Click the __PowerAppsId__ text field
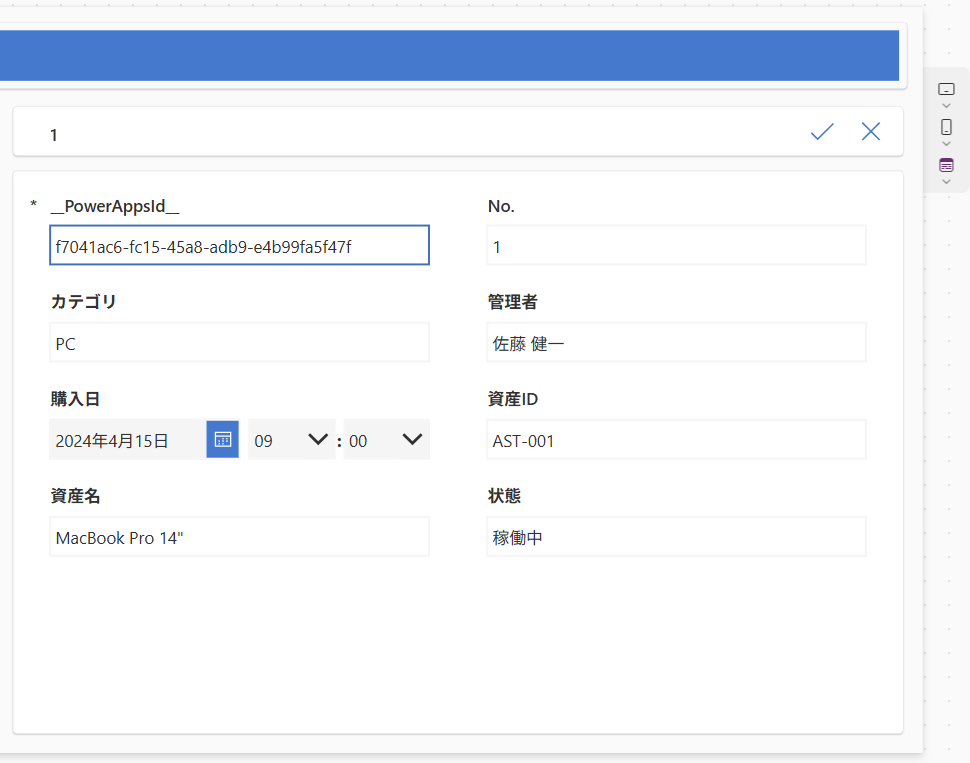The width and height of the screenshot is (970, 763). [x=239, y=246]
